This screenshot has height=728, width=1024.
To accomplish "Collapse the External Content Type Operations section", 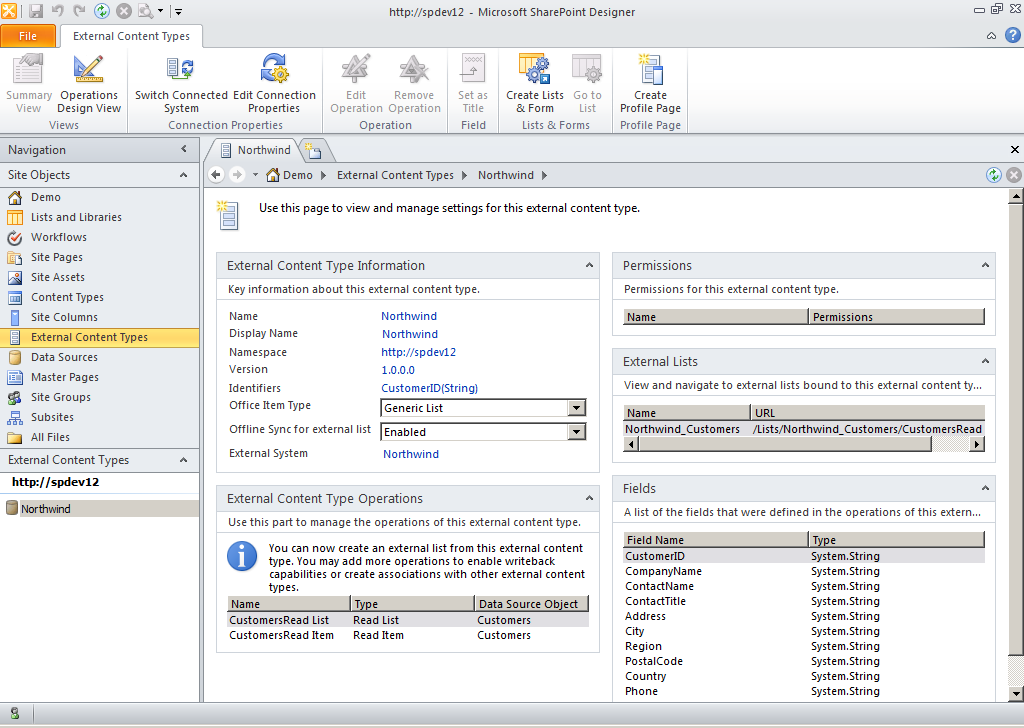I will [x=589, y=498].
